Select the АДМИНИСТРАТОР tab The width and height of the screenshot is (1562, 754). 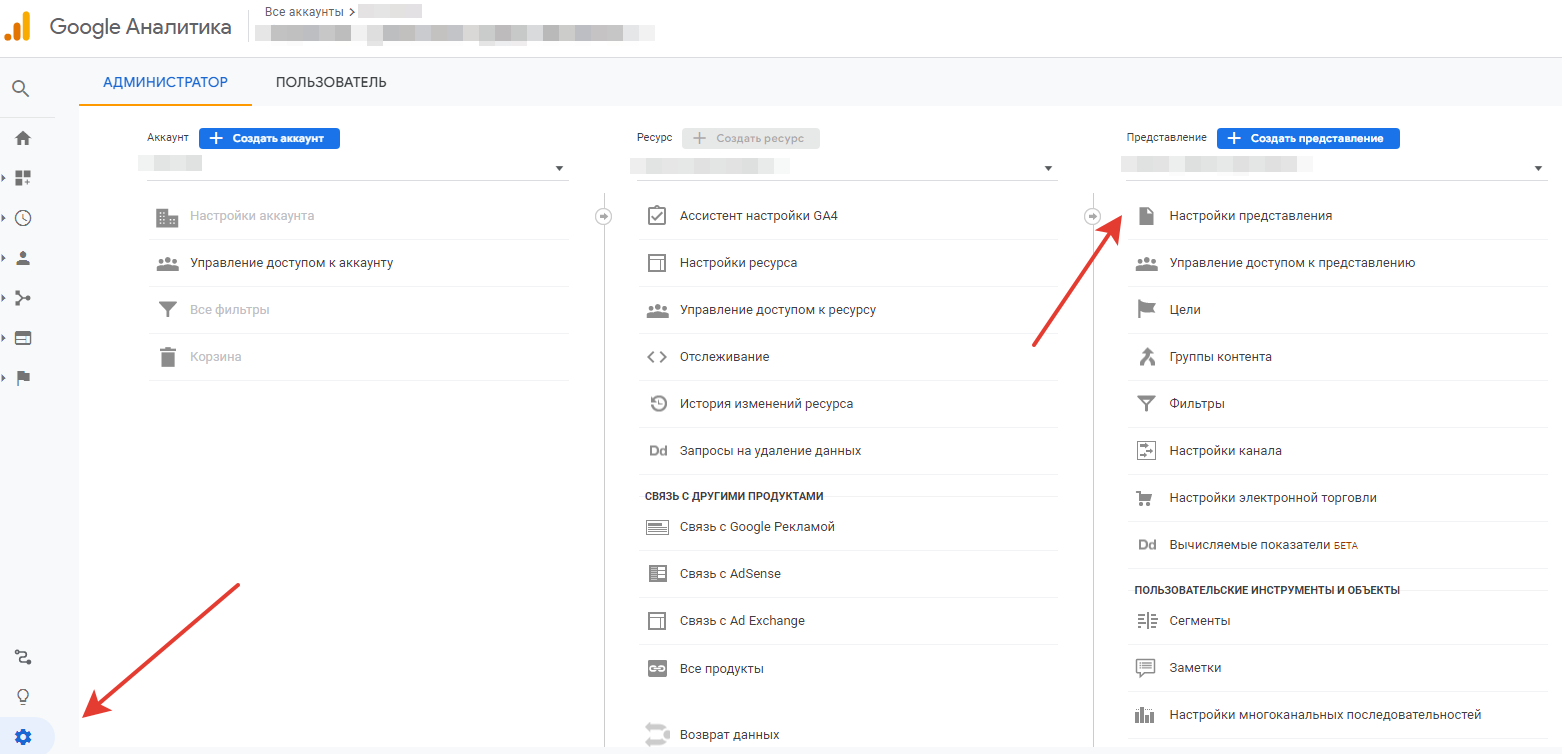point(165,82)
